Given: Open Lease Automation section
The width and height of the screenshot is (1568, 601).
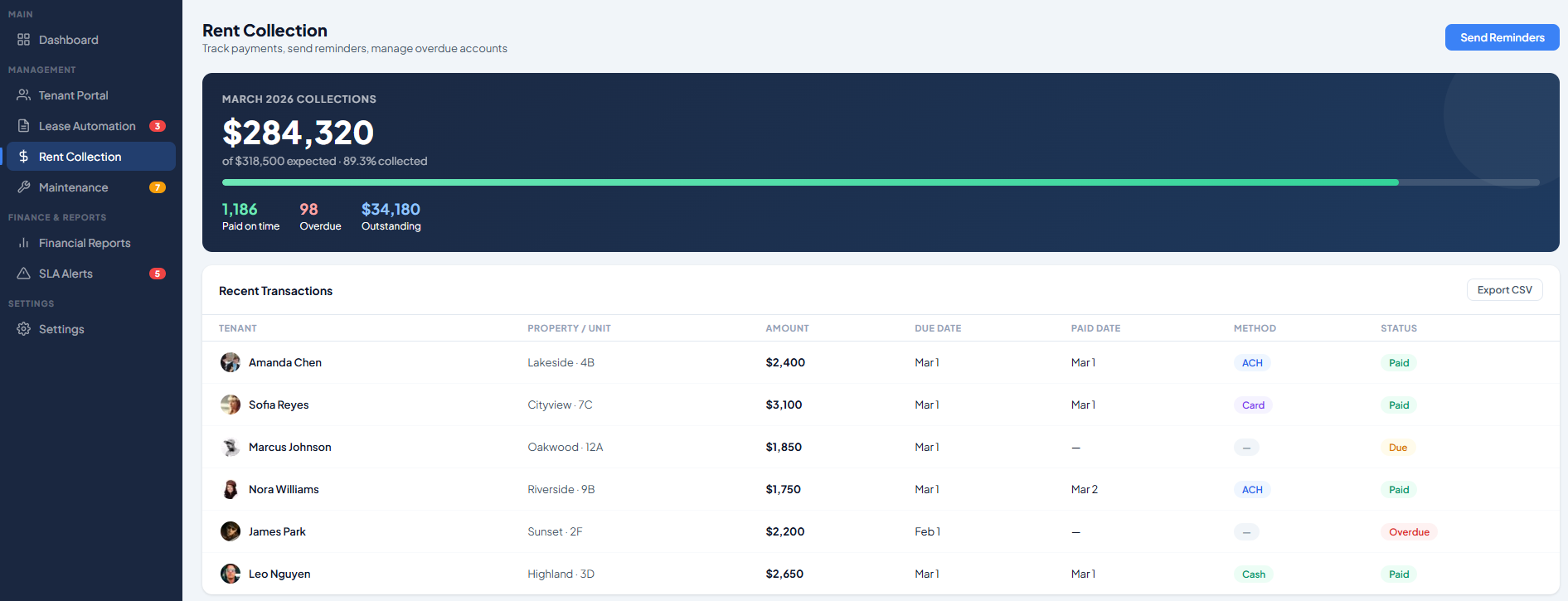Looking at the screenshot, I should [91, 126].
